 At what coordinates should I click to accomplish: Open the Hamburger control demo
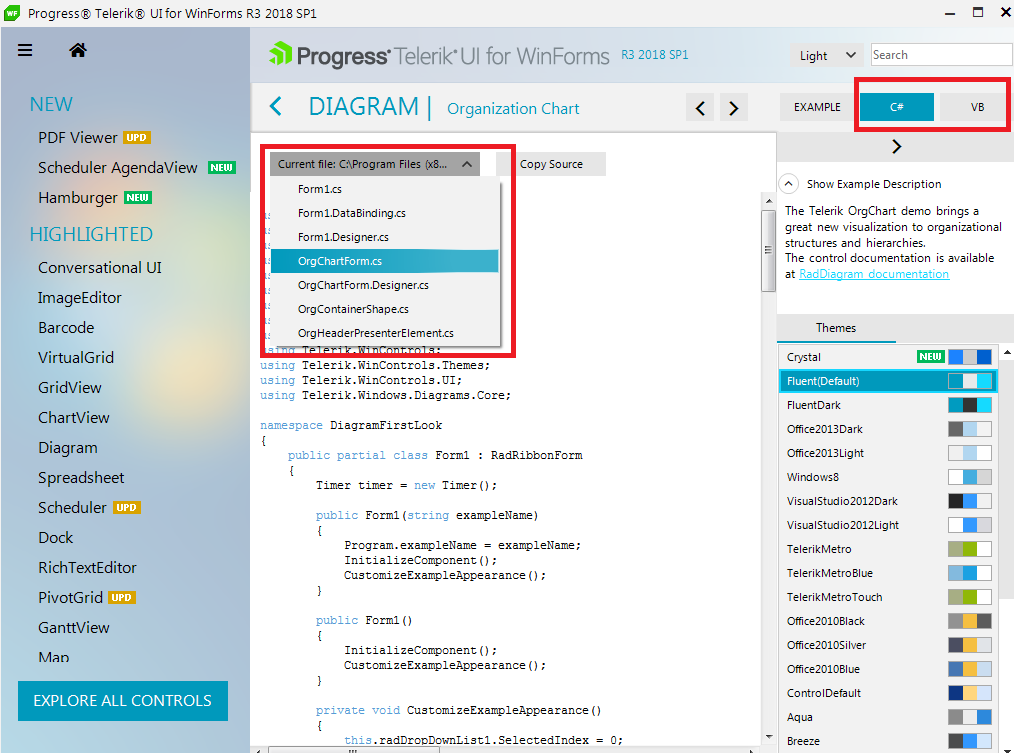coord(78,197)
